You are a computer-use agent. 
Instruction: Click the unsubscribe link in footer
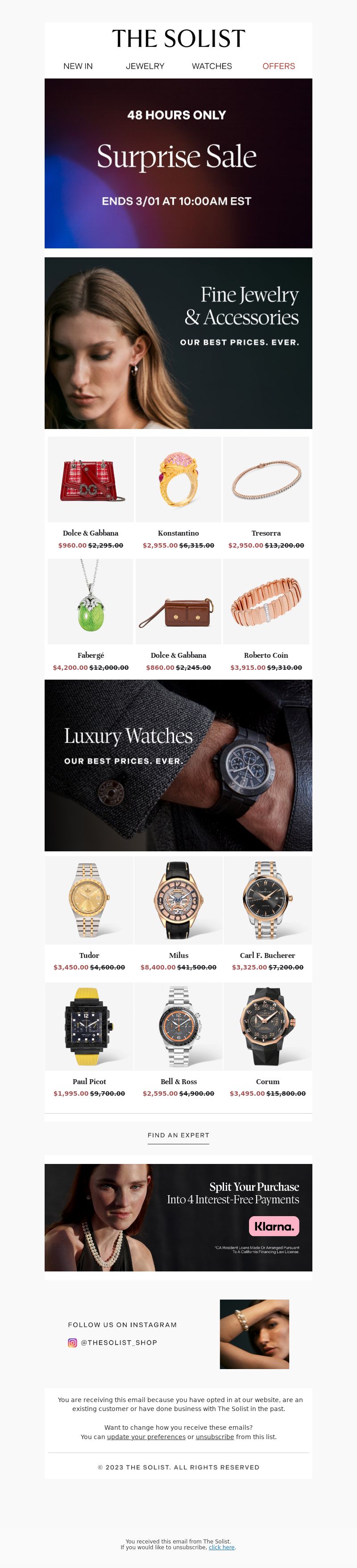(x=215, y=1436)
